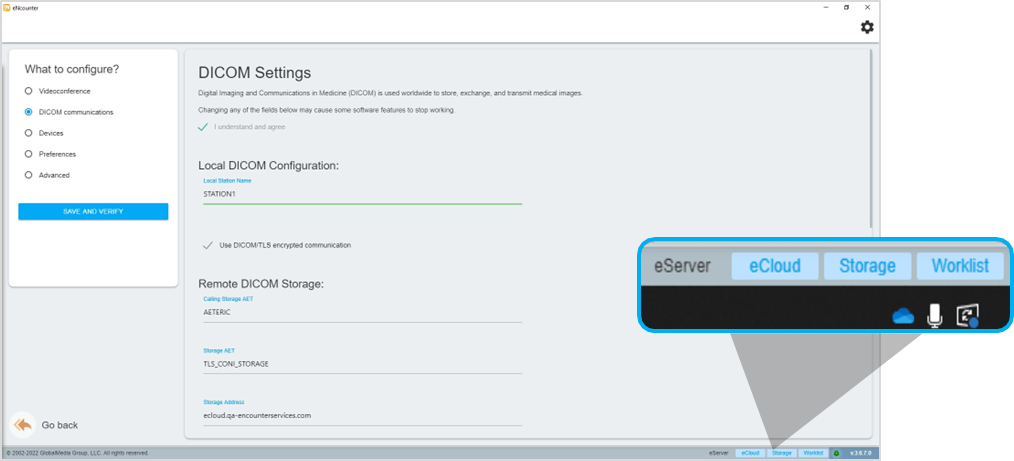Click the small Worklist button in status bar

[813, 453]
